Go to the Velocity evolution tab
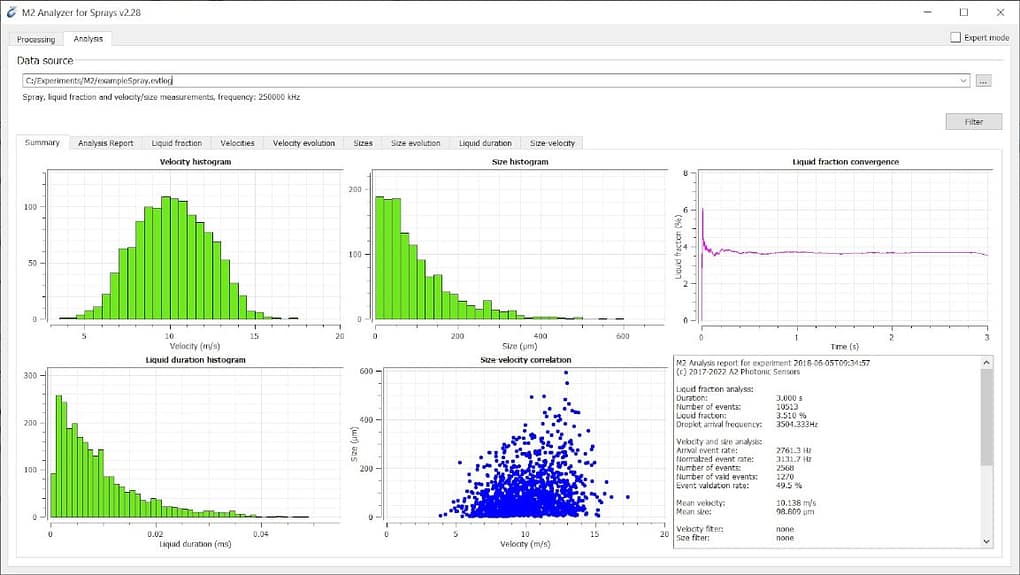The height and width of the screenshot is (575, 1020). pos(304,143)
